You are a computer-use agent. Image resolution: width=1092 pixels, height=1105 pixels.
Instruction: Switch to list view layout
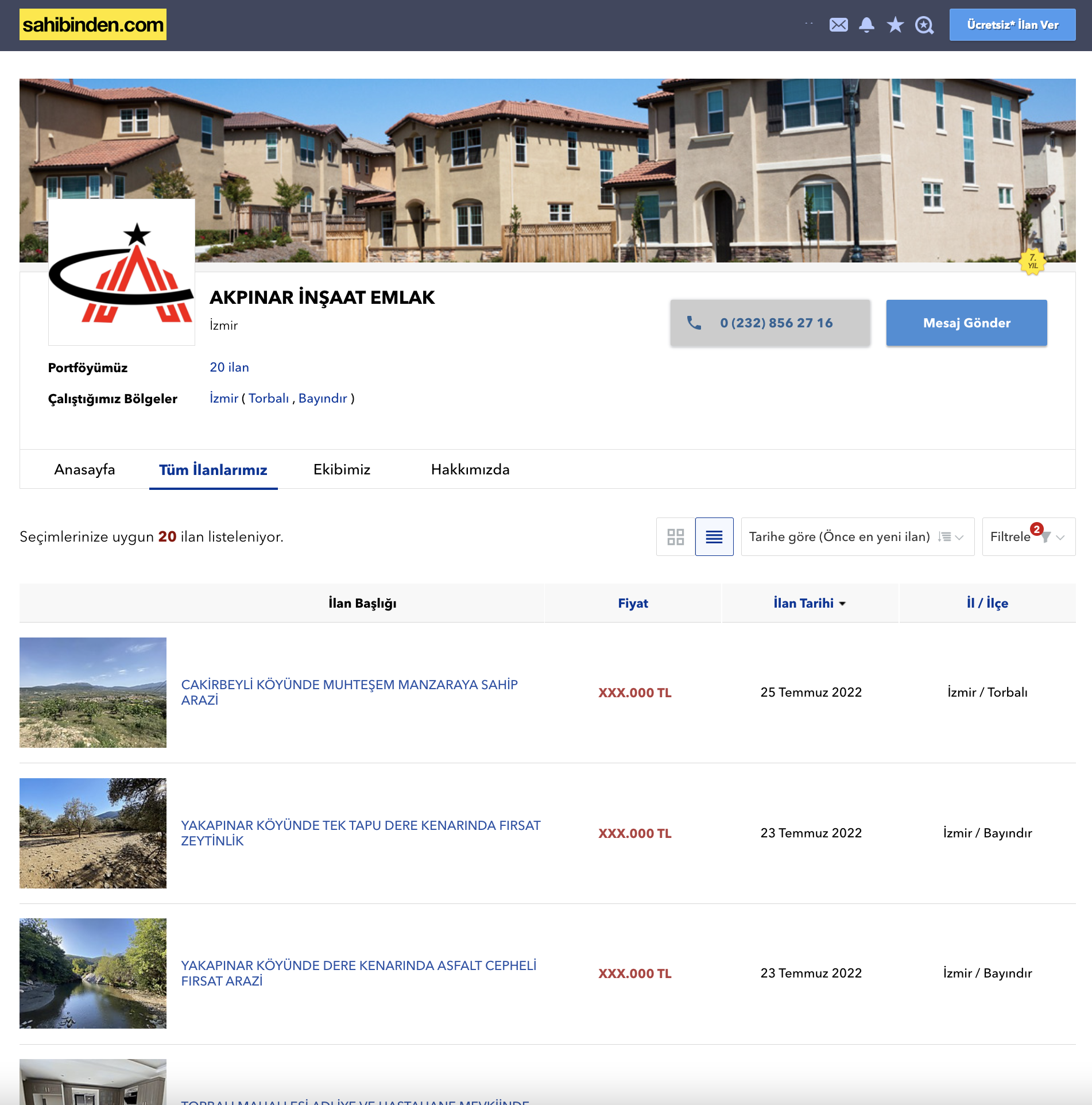click(x=714, y=536)
